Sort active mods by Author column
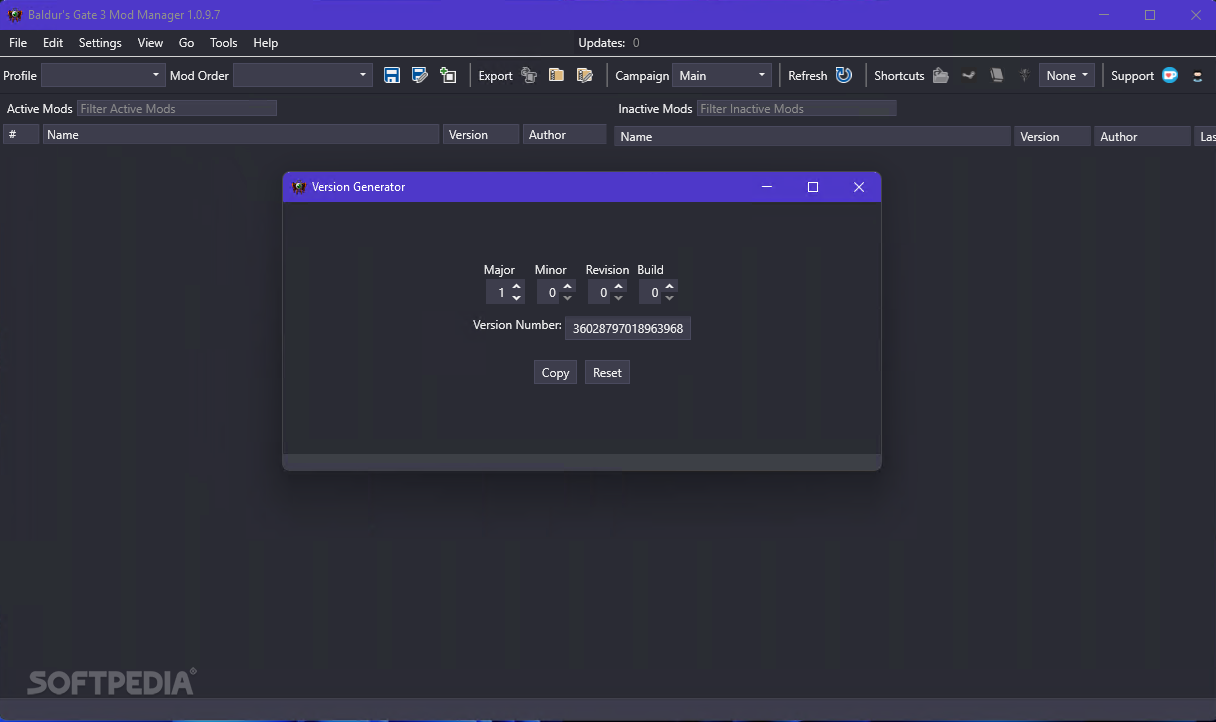The height and width of the screenshot is (722, 1216). coord(565,134)
